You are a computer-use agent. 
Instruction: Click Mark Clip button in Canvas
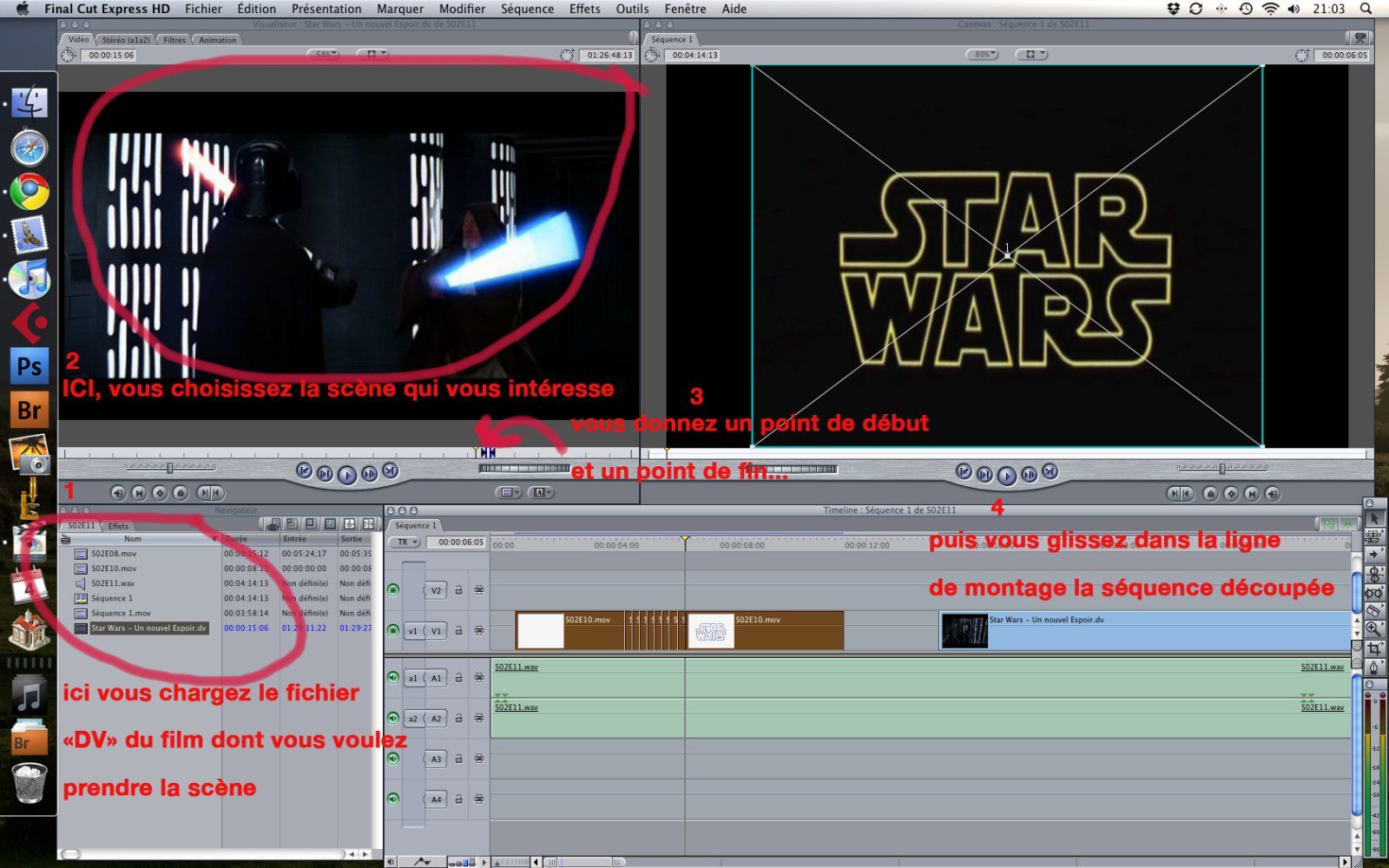point(1252,494)
